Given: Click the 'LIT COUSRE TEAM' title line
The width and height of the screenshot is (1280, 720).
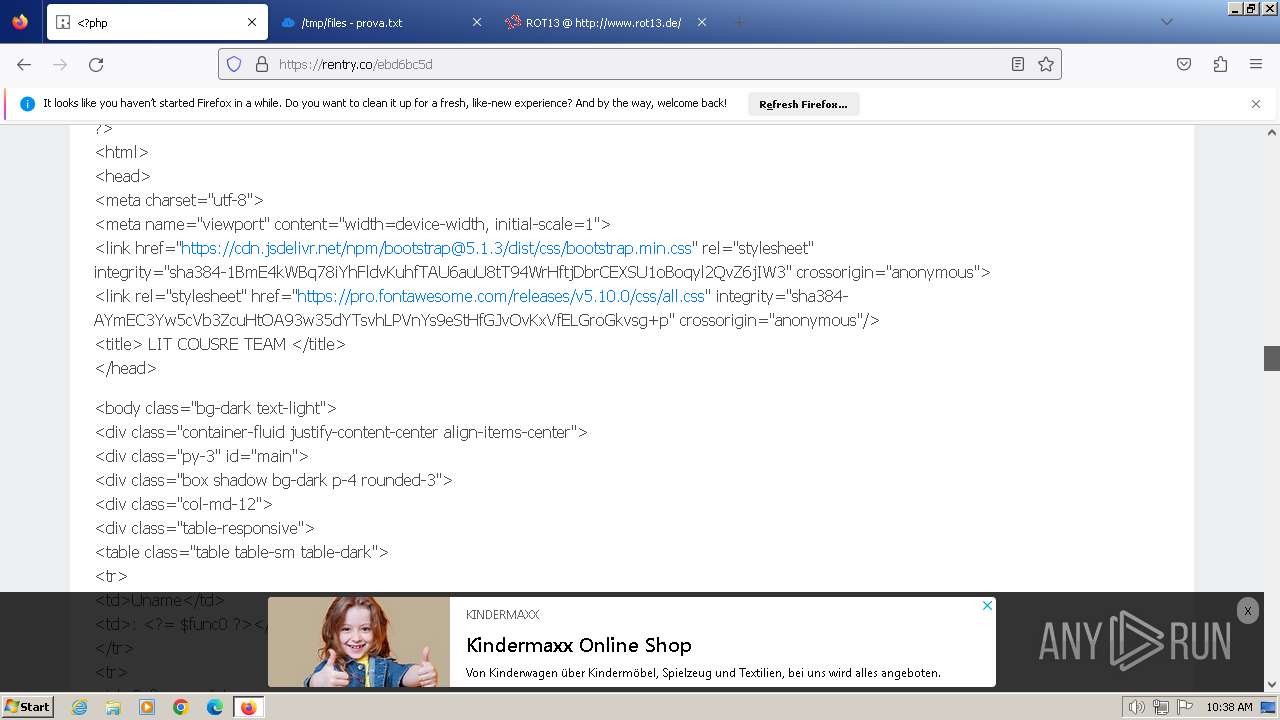Looking at the screenshot, I should (220, 344).
